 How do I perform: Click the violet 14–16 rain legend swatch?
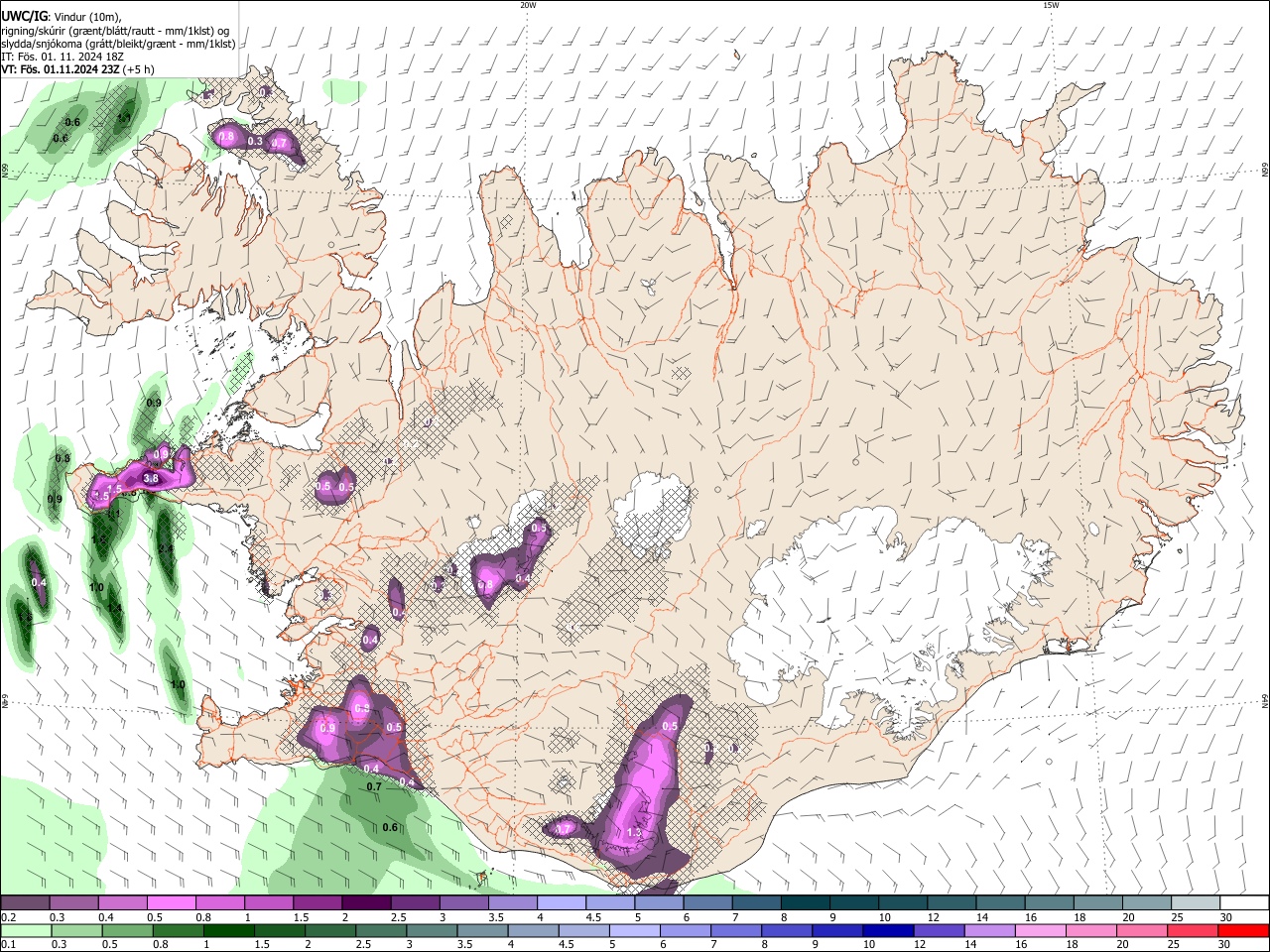point(988,931)
